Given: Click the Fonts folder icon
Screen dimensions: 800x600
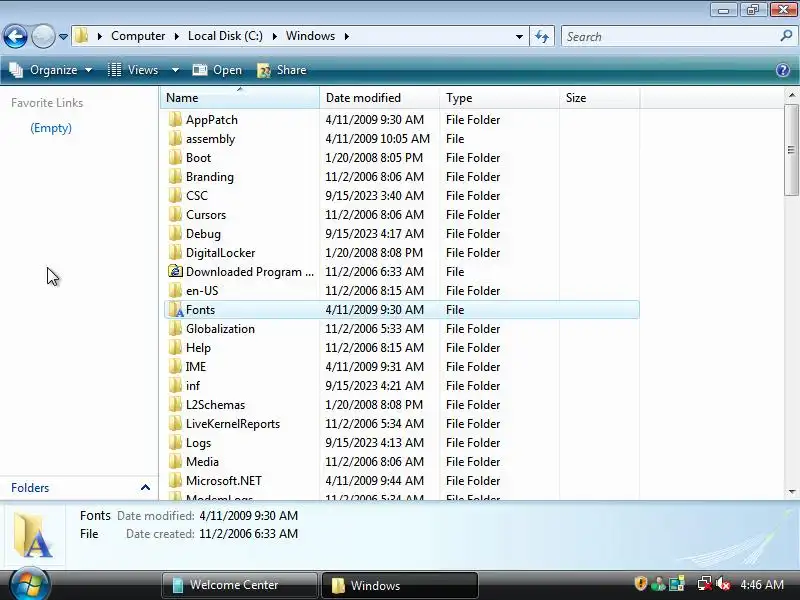Looking at the screenshot, I should point(176,310).
